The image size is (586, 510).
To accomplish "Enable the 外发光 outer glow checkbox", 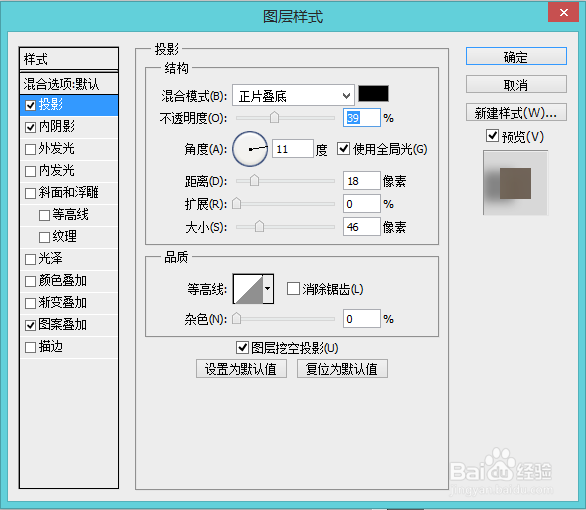I will pyautogui.click(x=31, y=149).
